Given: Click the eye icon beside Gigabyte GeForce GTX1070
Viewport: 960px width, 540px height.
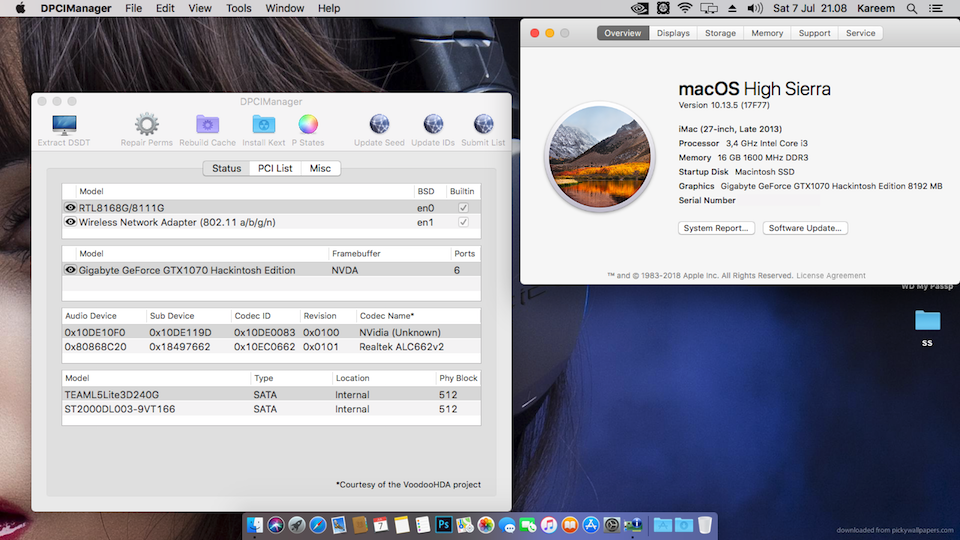Looking at the screenshot, I should (70, 270).
